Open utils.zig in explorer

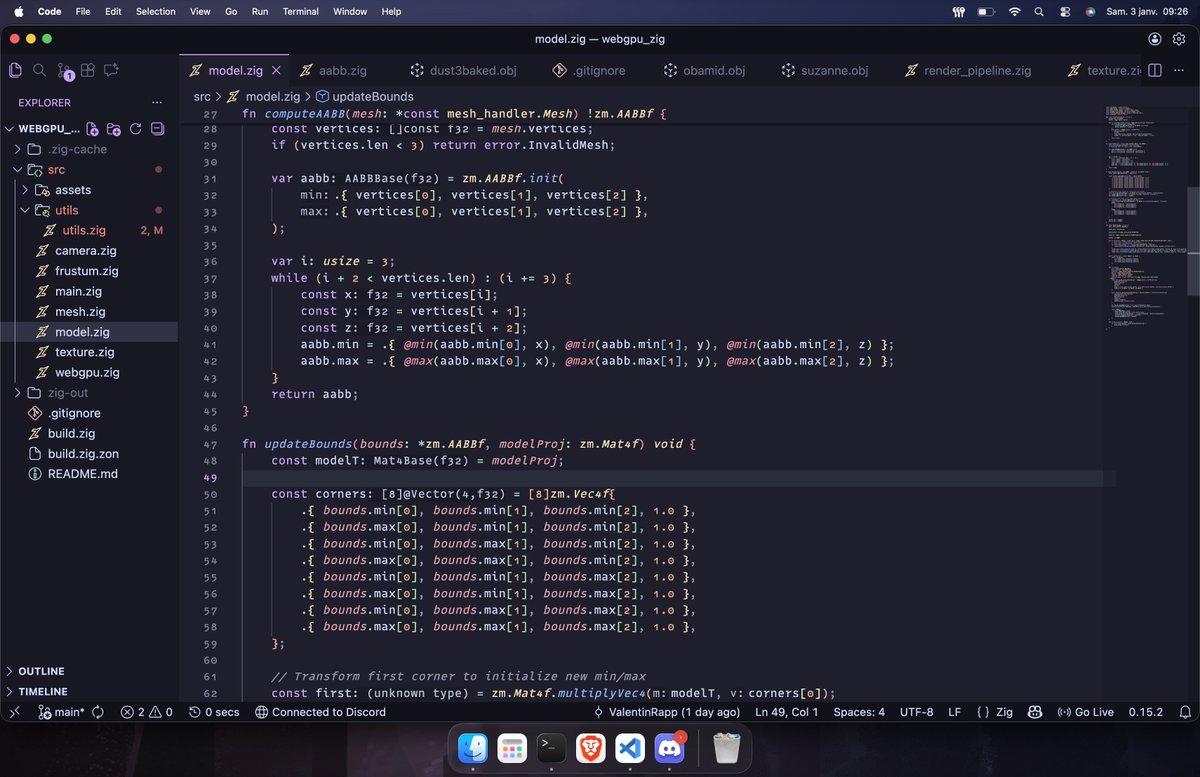[x=90, y=230]
